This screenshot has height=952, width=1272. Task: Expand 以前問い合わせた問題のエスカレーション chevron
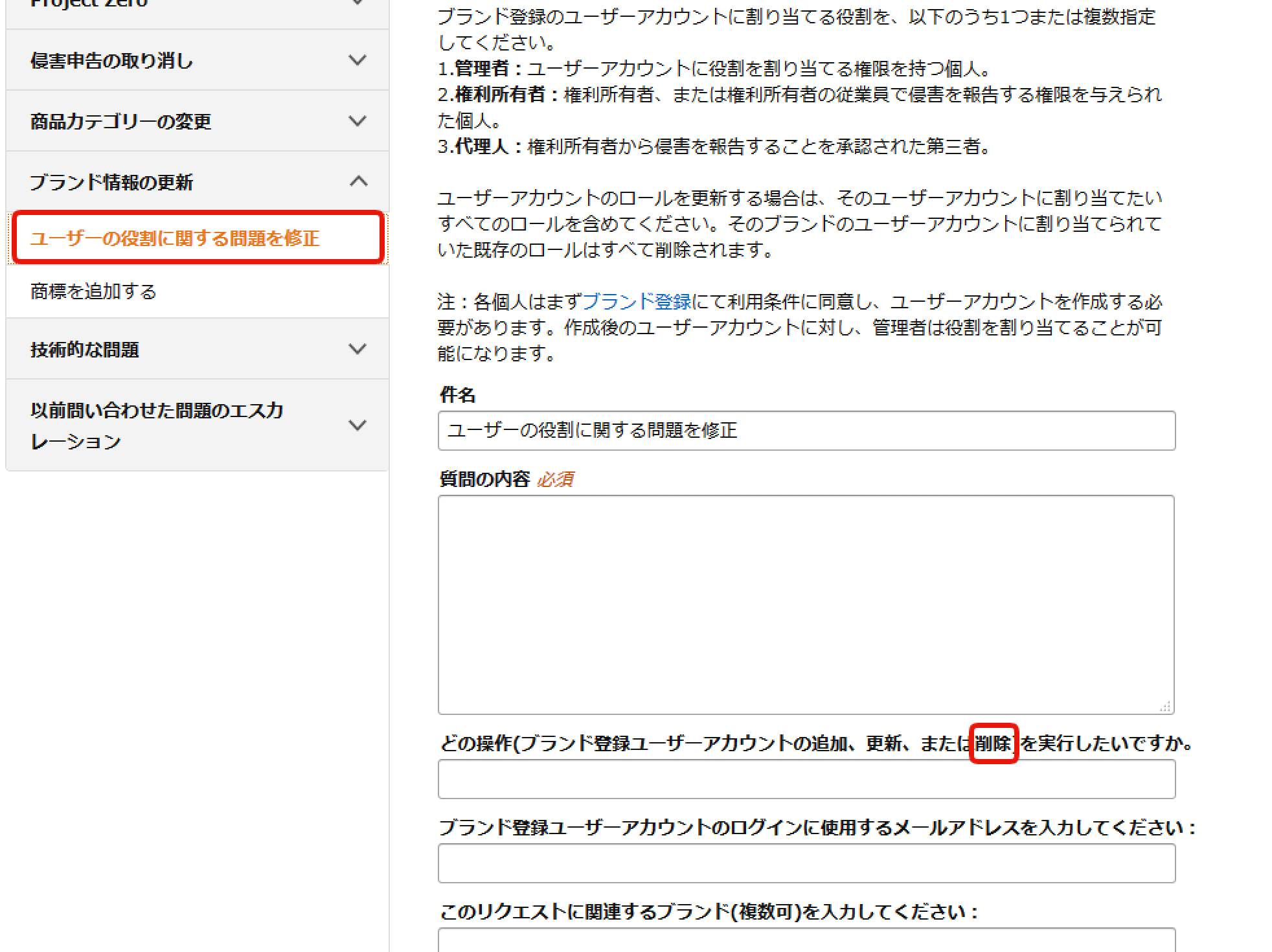358,425
